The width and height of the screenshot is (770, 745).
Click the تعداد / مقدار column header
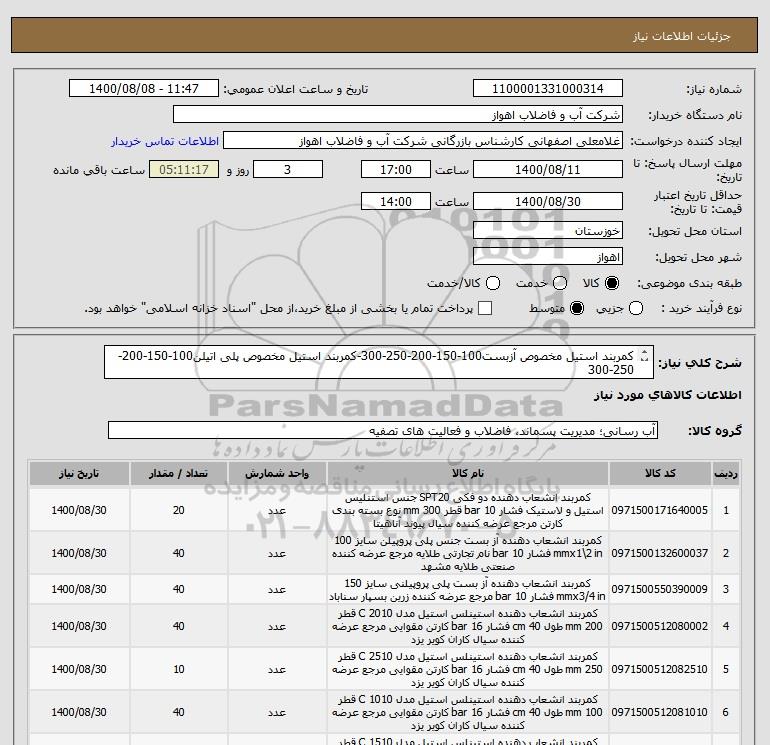(x=178, y=473)
